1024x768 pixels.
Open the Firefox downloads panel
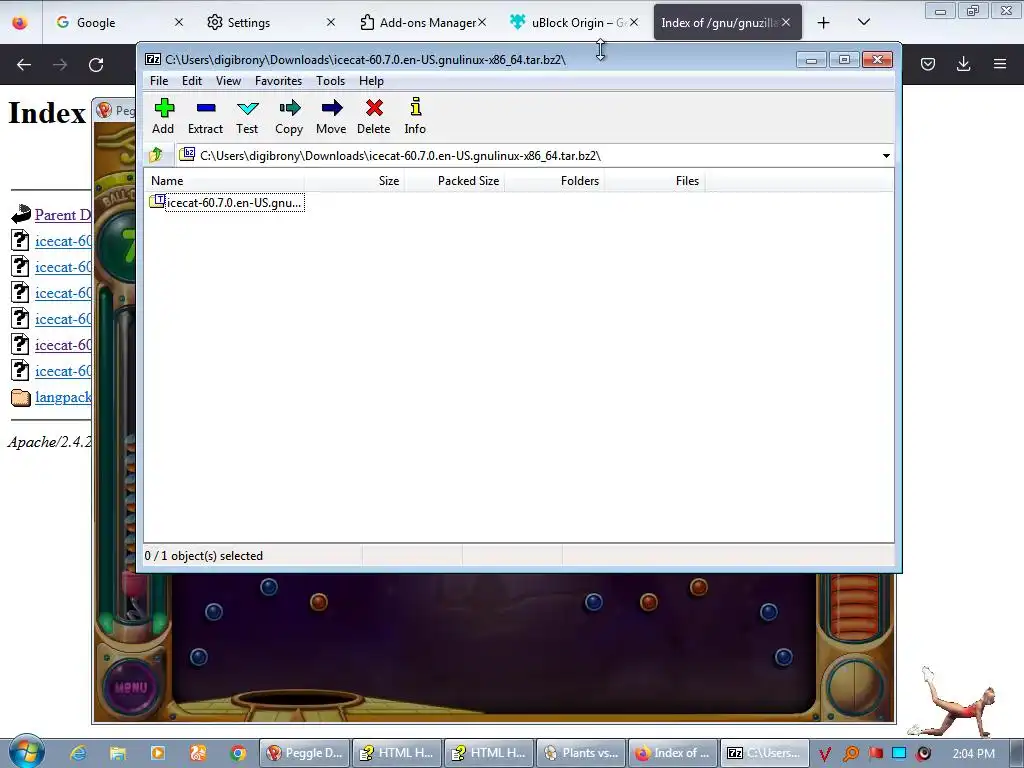pyautogui.click(x=963, y=64)
